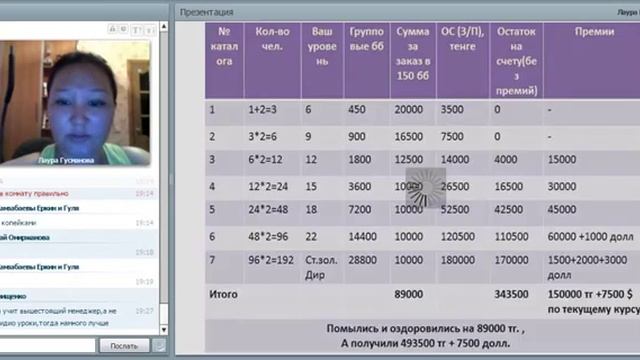This screenshot has height=360, width=640.
Task: Click the balance value 170000
Action: click(511, 260)
